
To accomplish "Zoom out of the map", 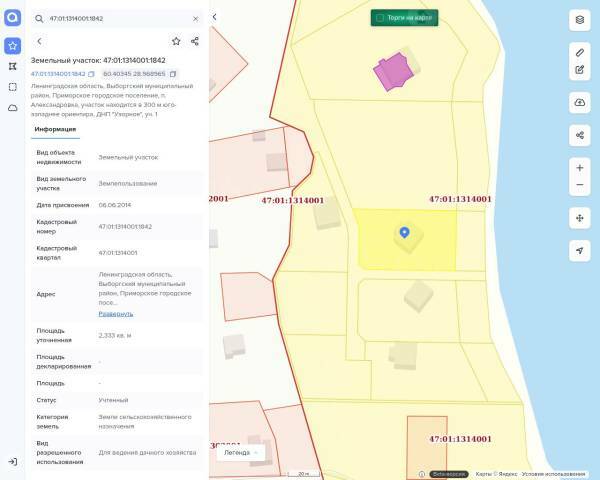I will [x=580, y=186].
